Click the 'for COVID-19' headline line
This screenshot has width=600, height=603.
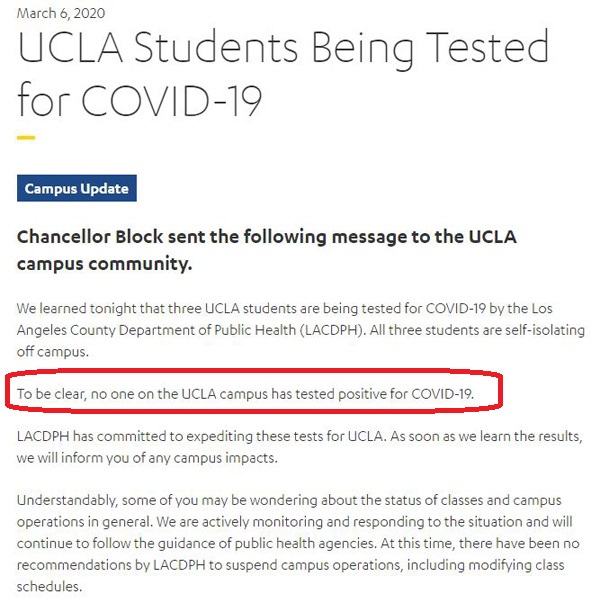pyautogui.click(x=140, y=99)
